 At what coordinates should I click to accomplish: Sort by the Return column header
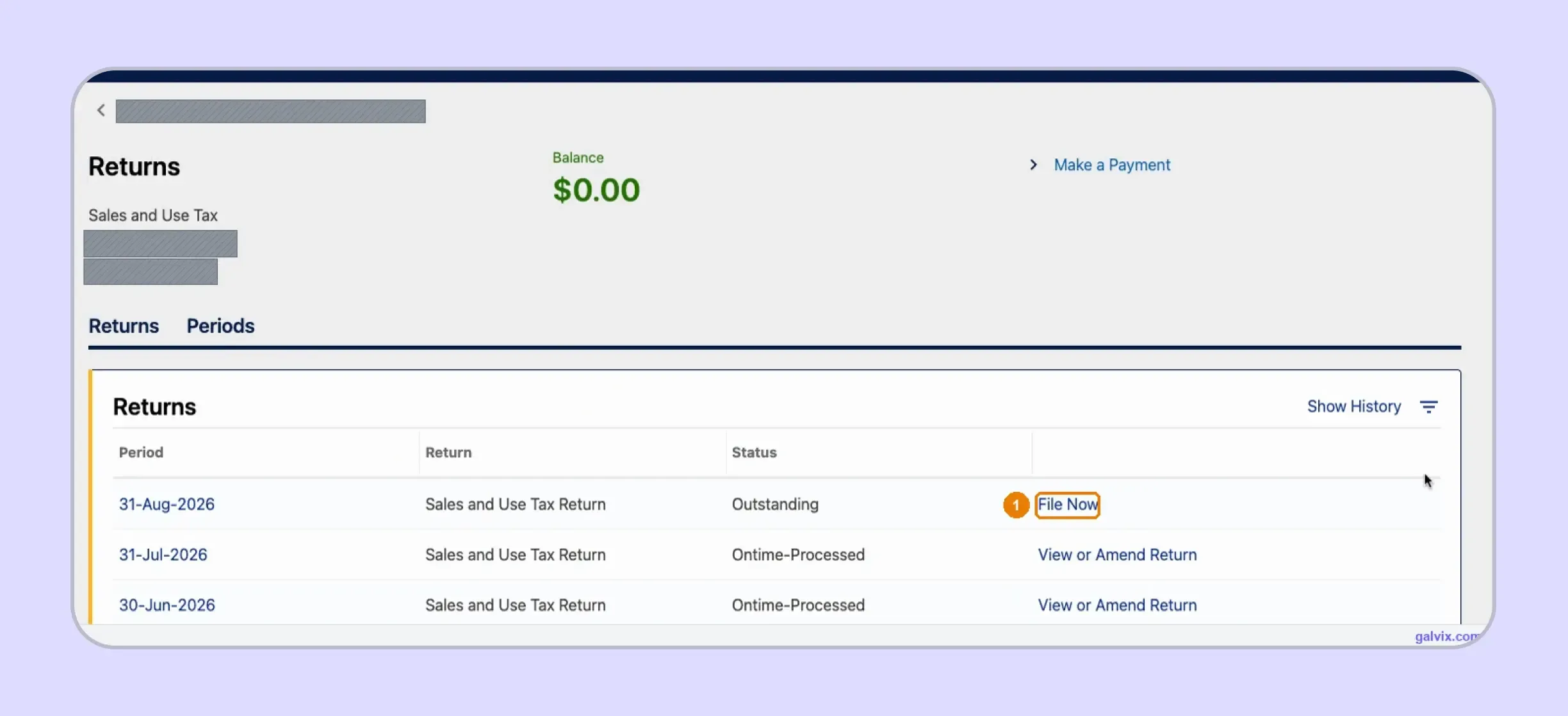[448, 453]
